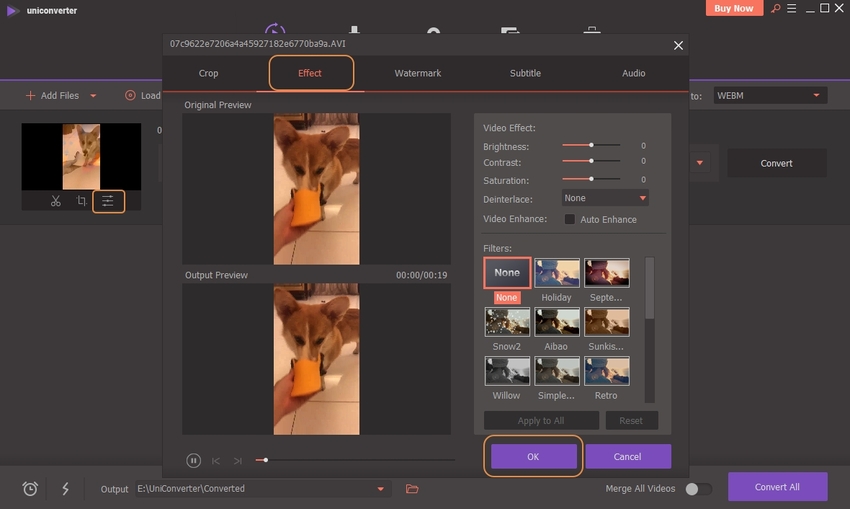850x509 pixels.
Task: Switch to the Watermark tab
Action: click(x=417, y=73)
